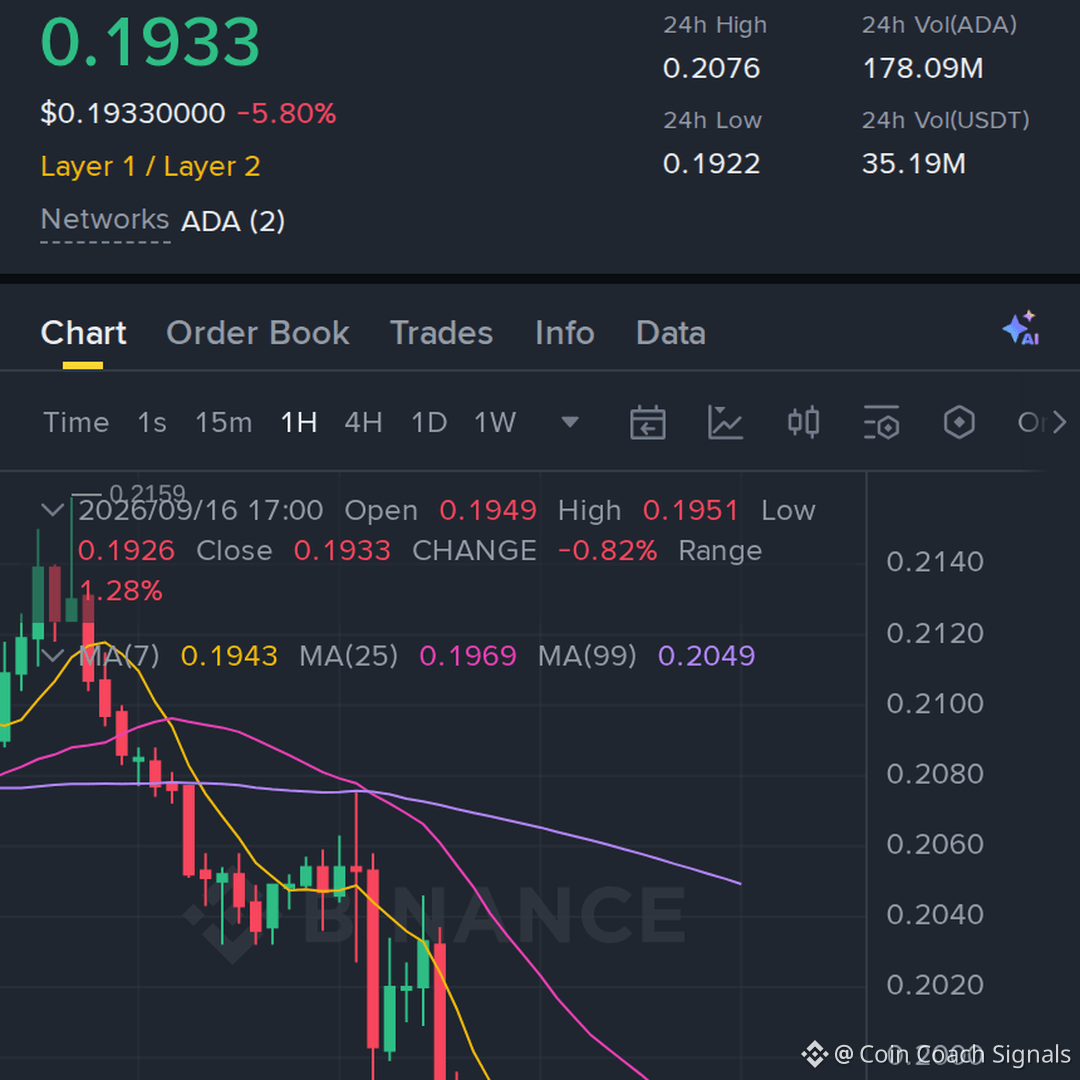The width and height of the screenshot is (1080, 1080).
Task: Open the calendar date-jump icon
Action: point(647,422)
